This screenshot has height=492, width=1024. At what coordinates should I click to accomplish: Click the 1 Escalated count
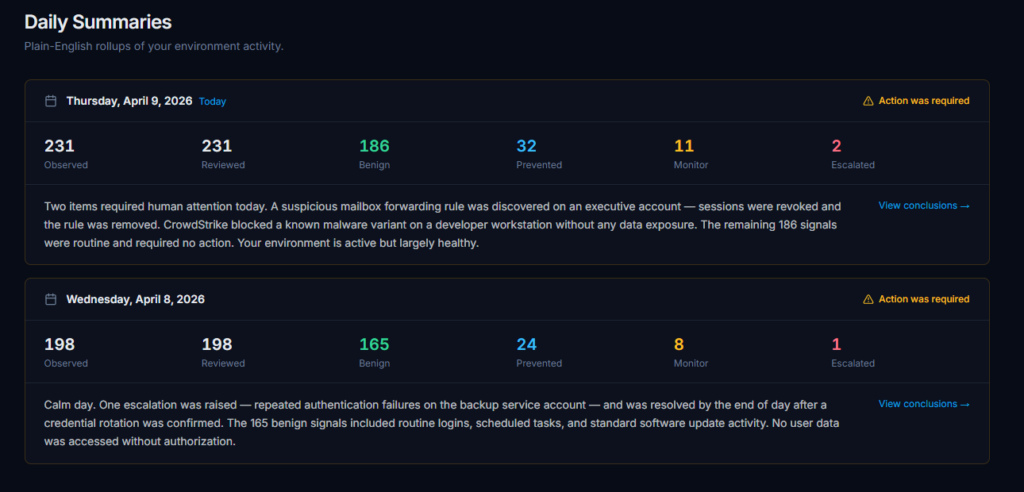[836, 345]
